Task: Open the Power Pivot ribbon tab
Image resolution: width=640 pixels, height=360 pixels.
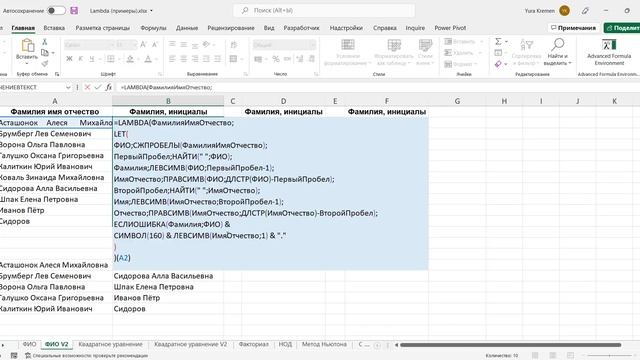Action: pyautogui.click(x=450, y=28)
